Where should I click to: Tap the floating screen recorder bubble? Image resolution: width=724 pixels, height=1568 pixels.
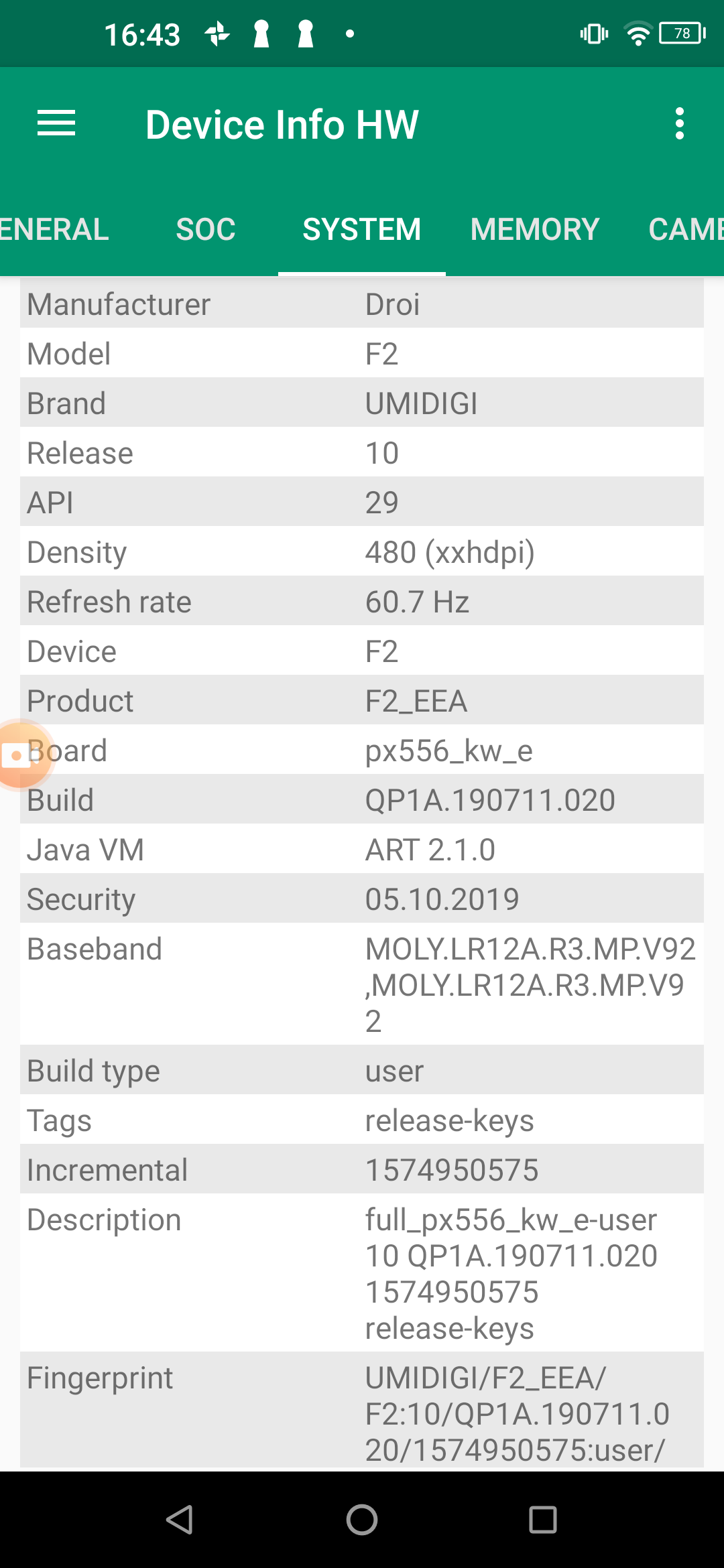pyautogui.click(x=20, y=755)
